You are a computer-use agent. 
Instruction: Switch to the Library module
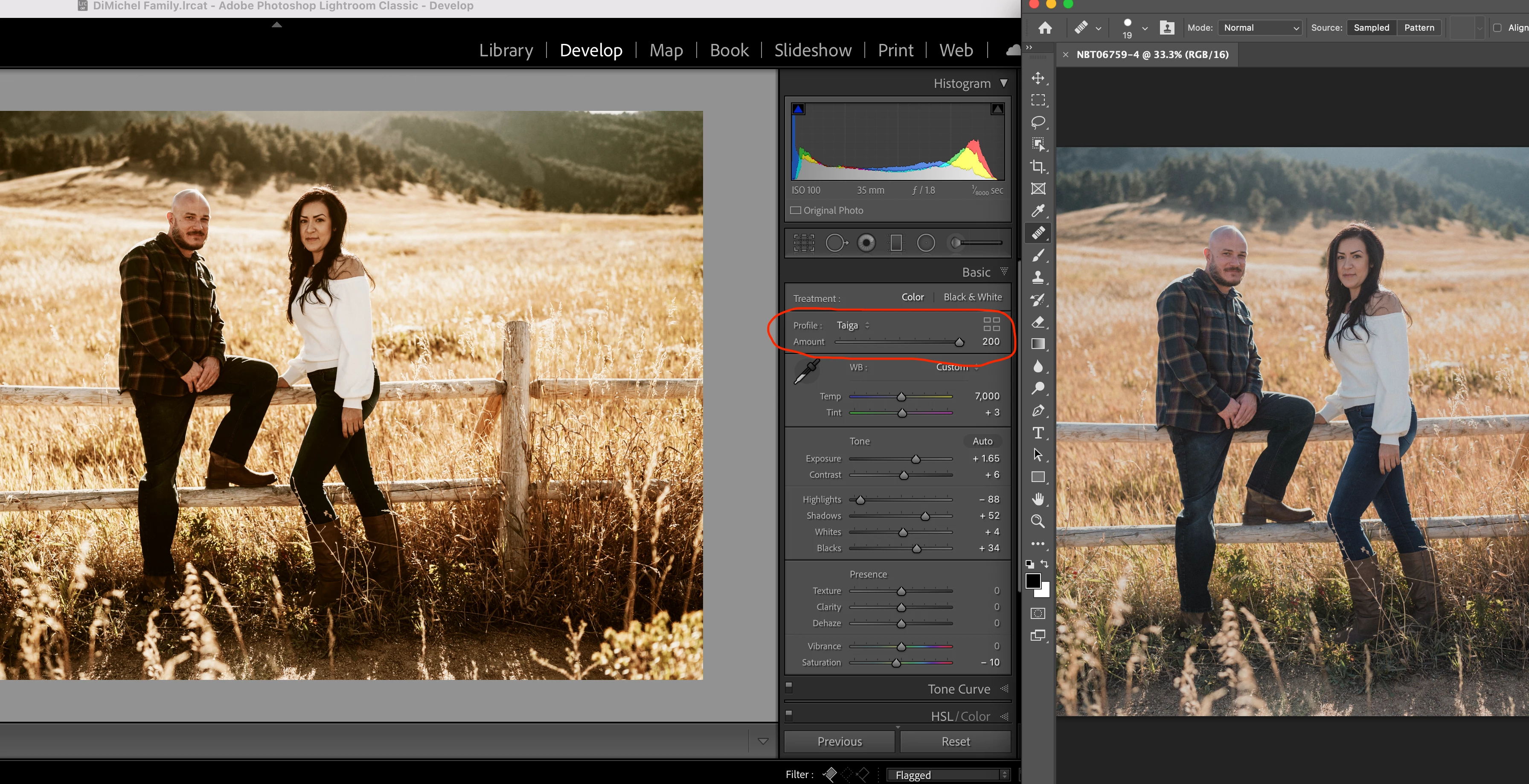pos(506,50)
